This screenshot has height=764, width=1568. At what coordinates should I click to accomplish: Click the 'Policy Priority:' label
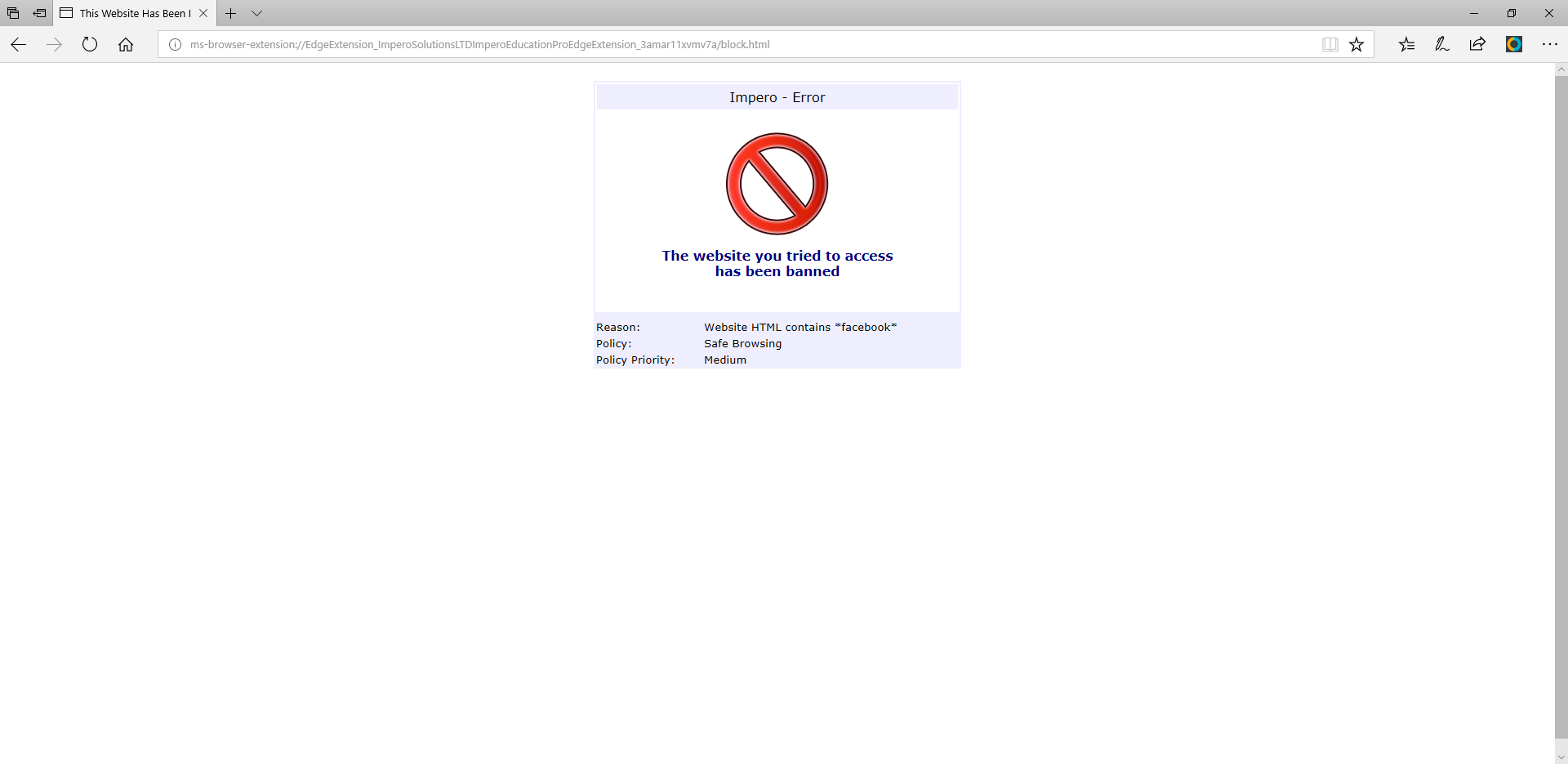[635, 360]
